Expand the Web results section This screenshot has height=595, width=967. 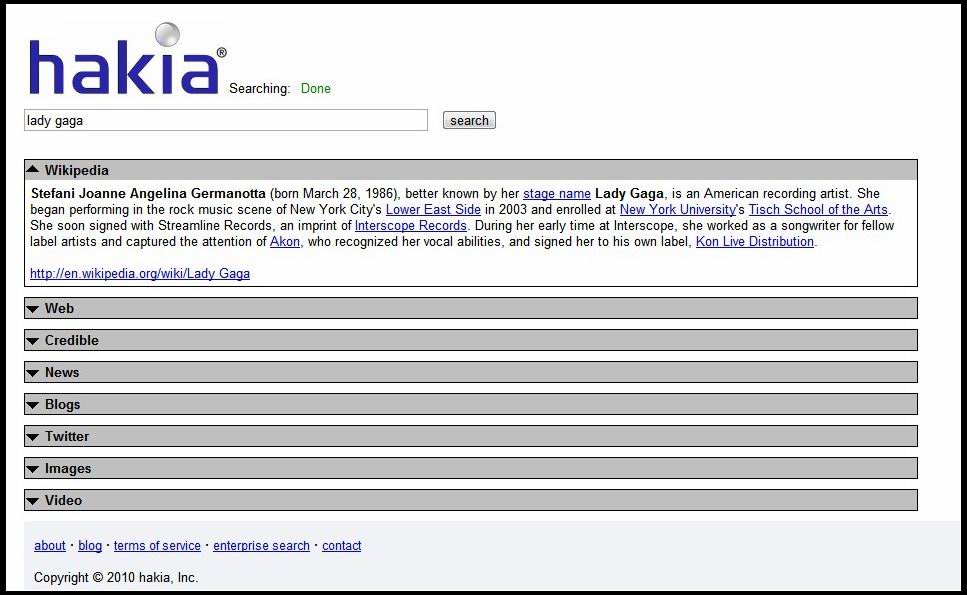tap(471, 308)
